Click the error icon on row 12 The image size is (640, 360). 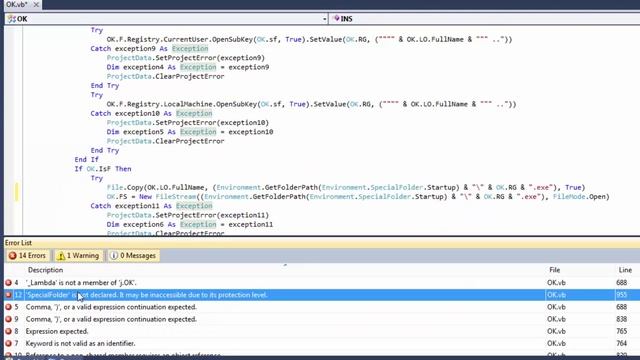[8, 295]
